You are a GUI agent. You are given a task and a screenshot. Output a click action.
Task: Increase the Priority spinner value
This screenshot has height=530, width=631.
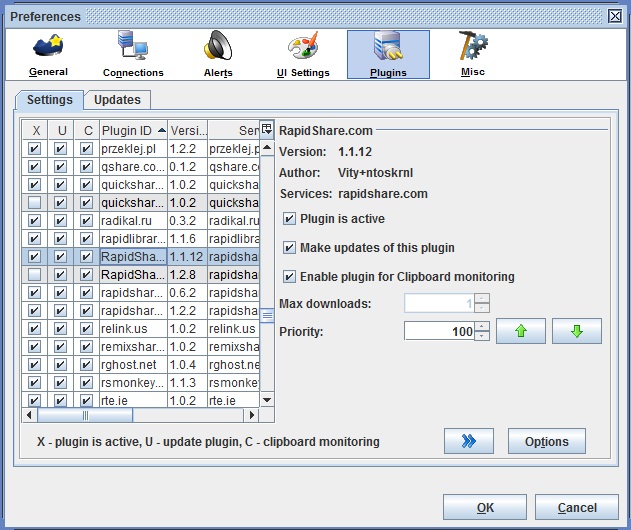click(x=483, y=326)
